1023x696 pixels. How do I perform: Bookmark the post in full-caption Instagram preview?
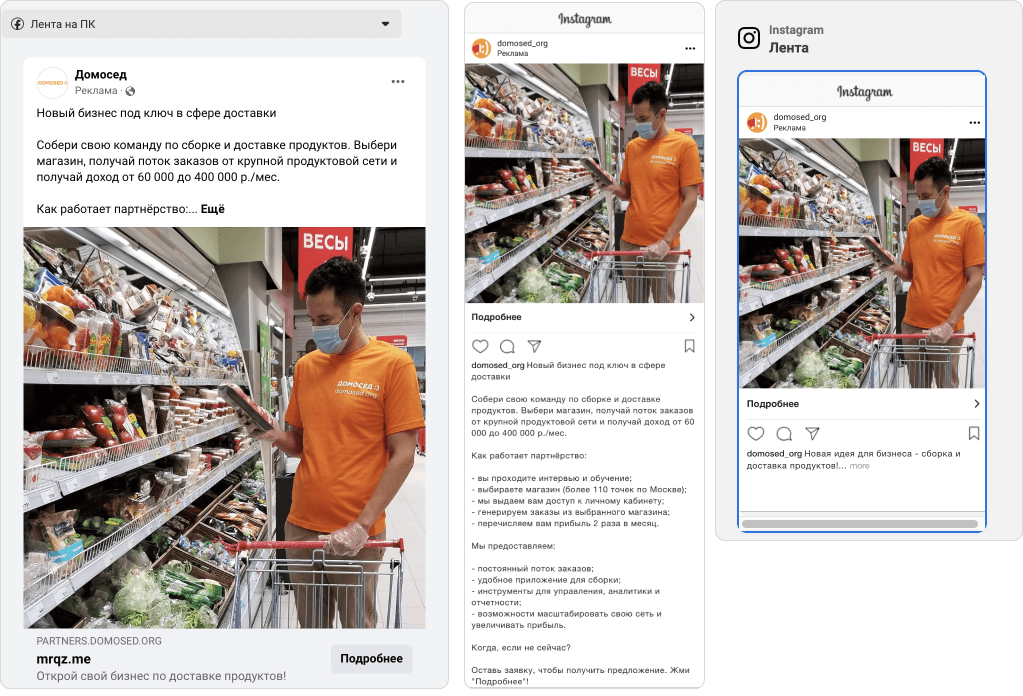point(689,346)
